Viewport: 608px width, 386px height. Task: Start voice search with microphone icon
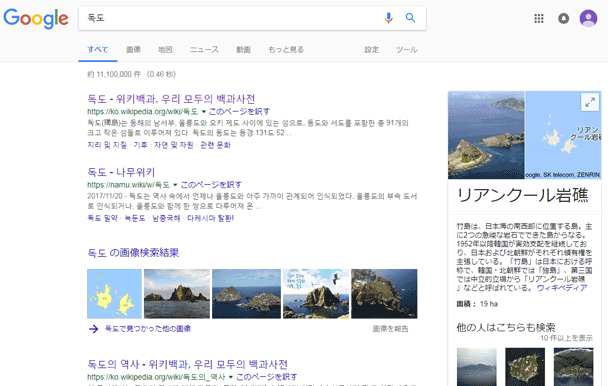tap(389, 18)
